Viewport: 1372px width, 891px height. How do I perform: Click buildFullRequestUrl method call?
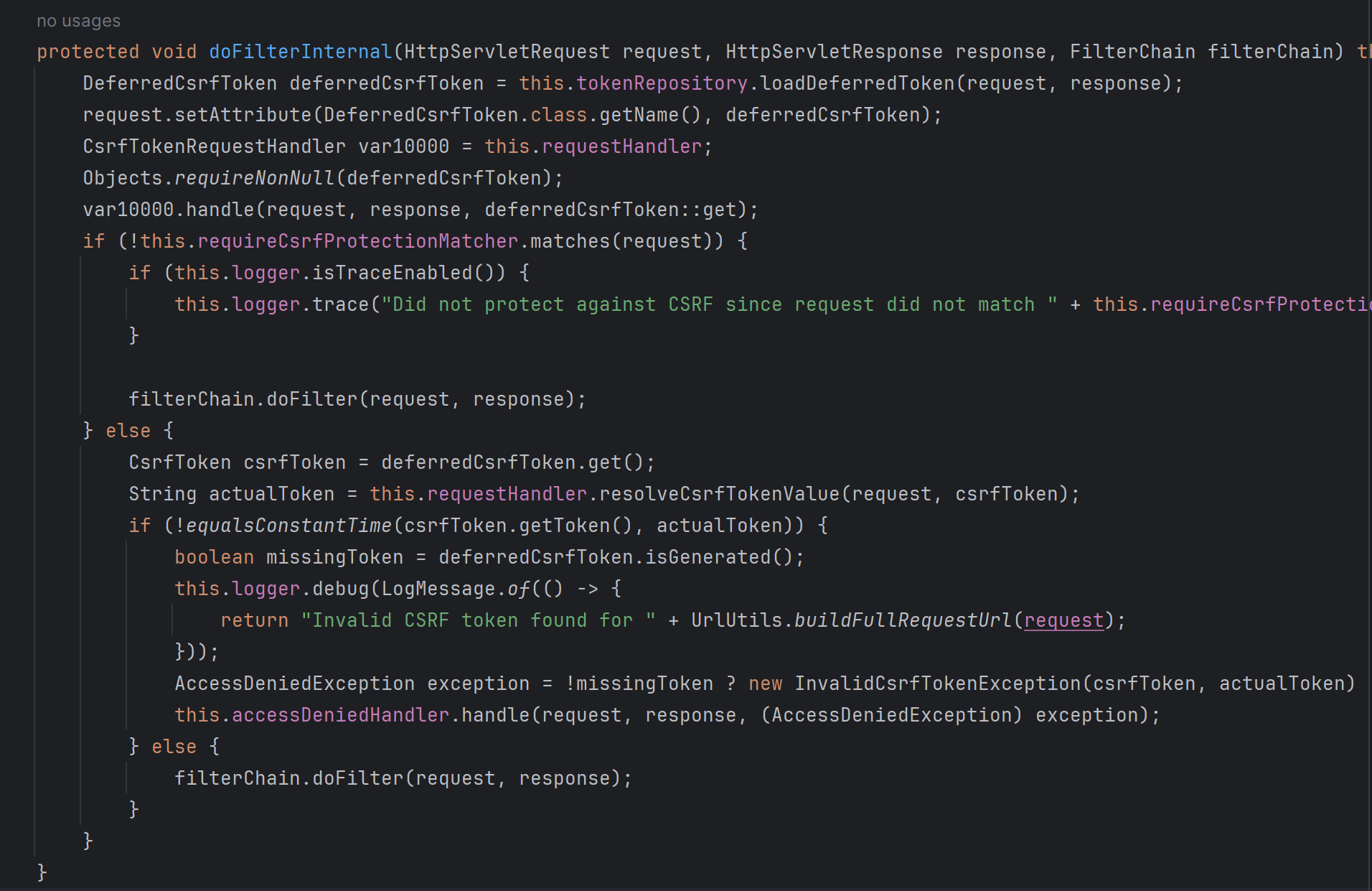pyautogui.click(x=903, y=620)
